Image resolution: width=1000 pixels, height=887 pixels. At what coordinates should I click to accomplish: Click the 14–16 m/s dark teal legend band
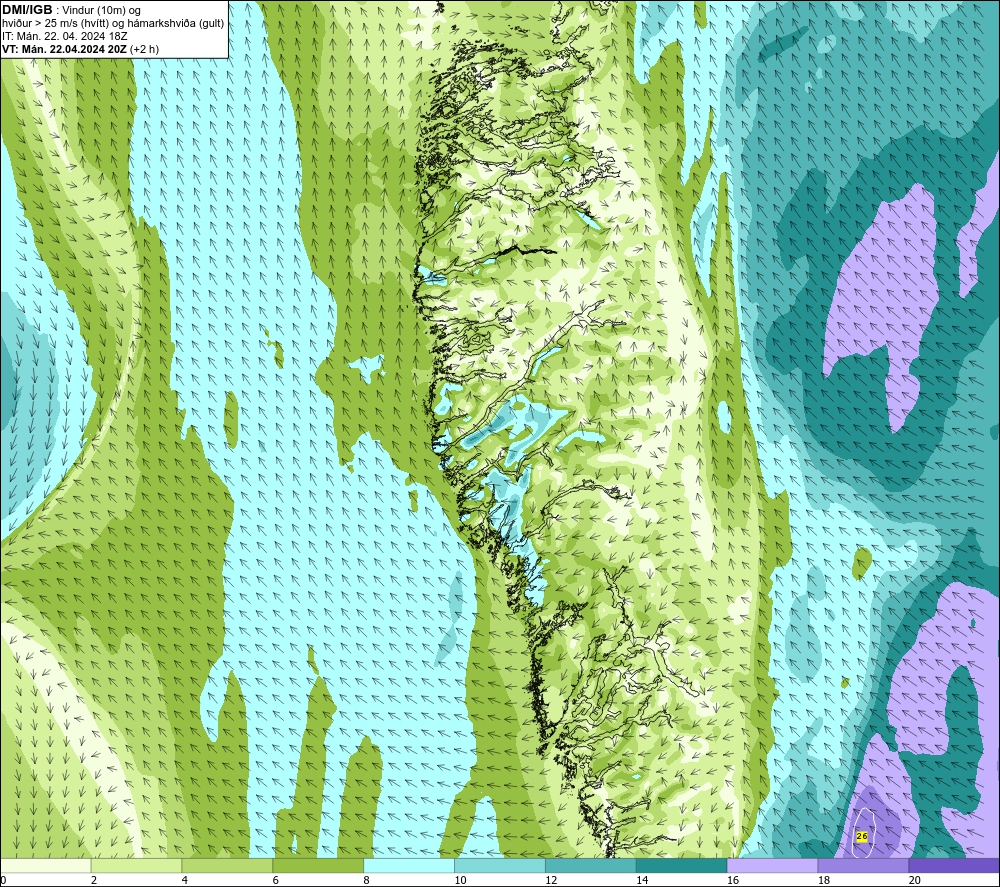[682, 865]
